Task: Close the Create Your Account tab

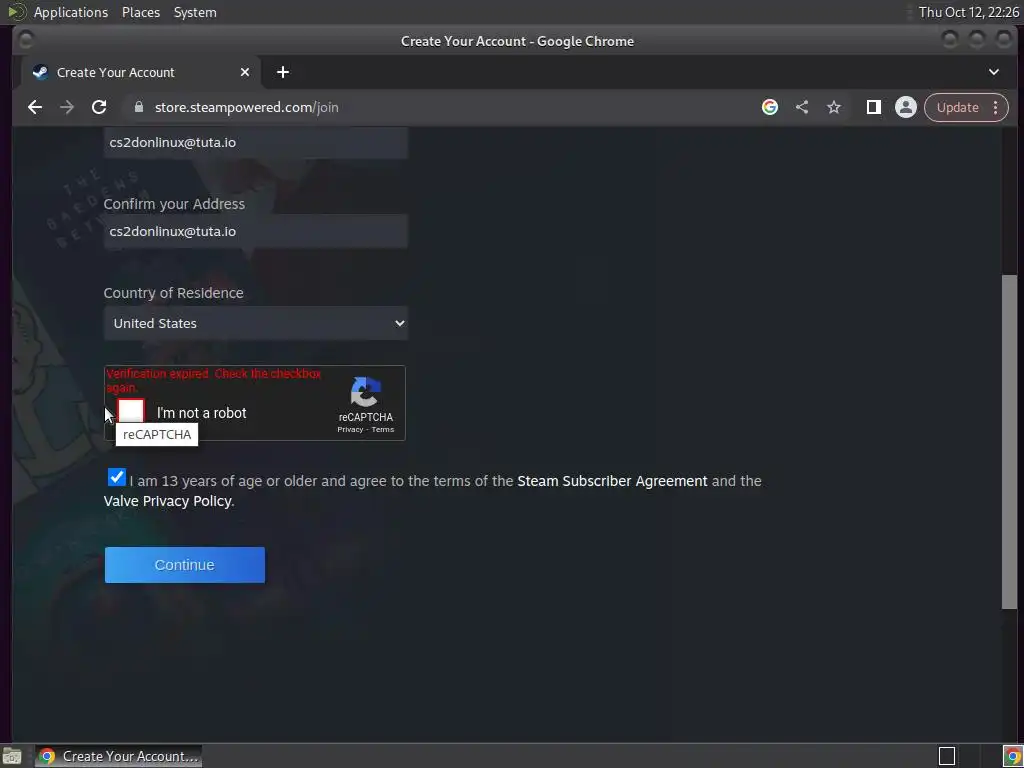Action: coord(245,72)
